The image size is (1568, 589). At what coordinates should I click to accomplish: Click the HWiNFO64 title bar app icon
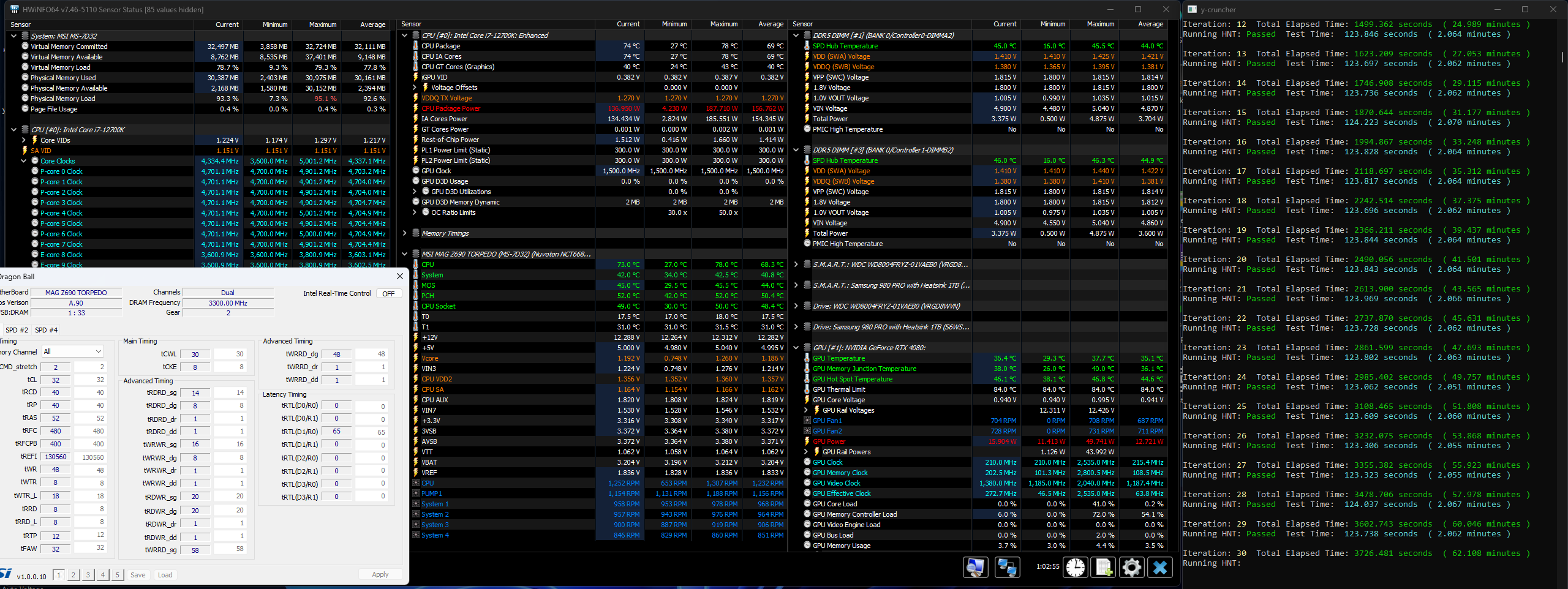pos(15,9)
